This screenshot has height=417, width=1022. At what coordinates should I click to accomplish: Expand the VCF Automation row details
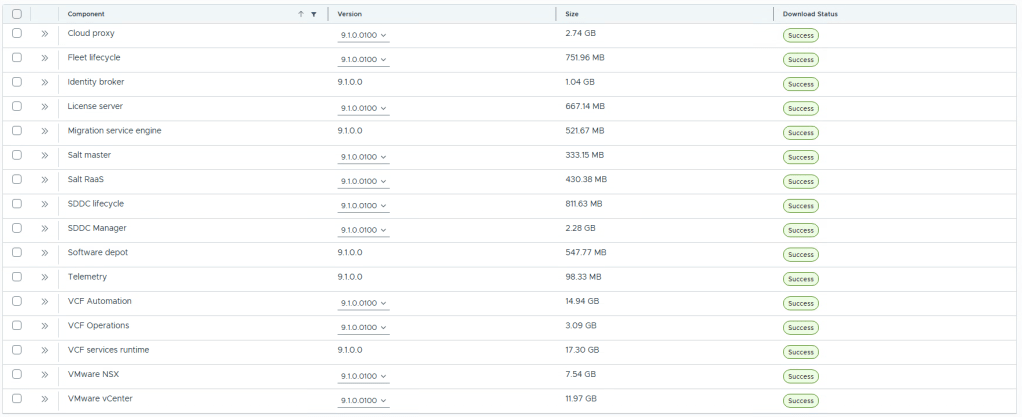click(x=44, y=301)
